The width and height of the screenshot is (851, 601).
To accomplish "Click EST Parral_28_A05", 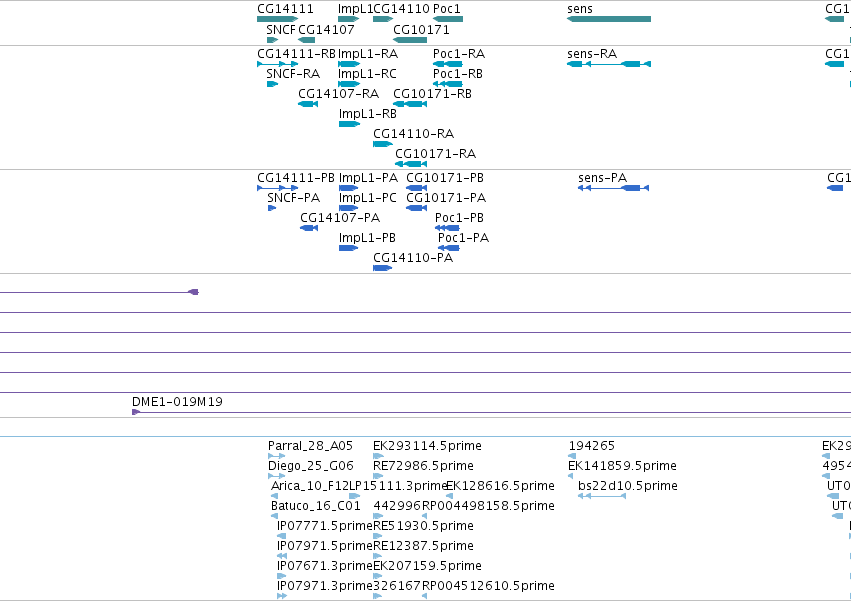I will click(x=276, y=457).
